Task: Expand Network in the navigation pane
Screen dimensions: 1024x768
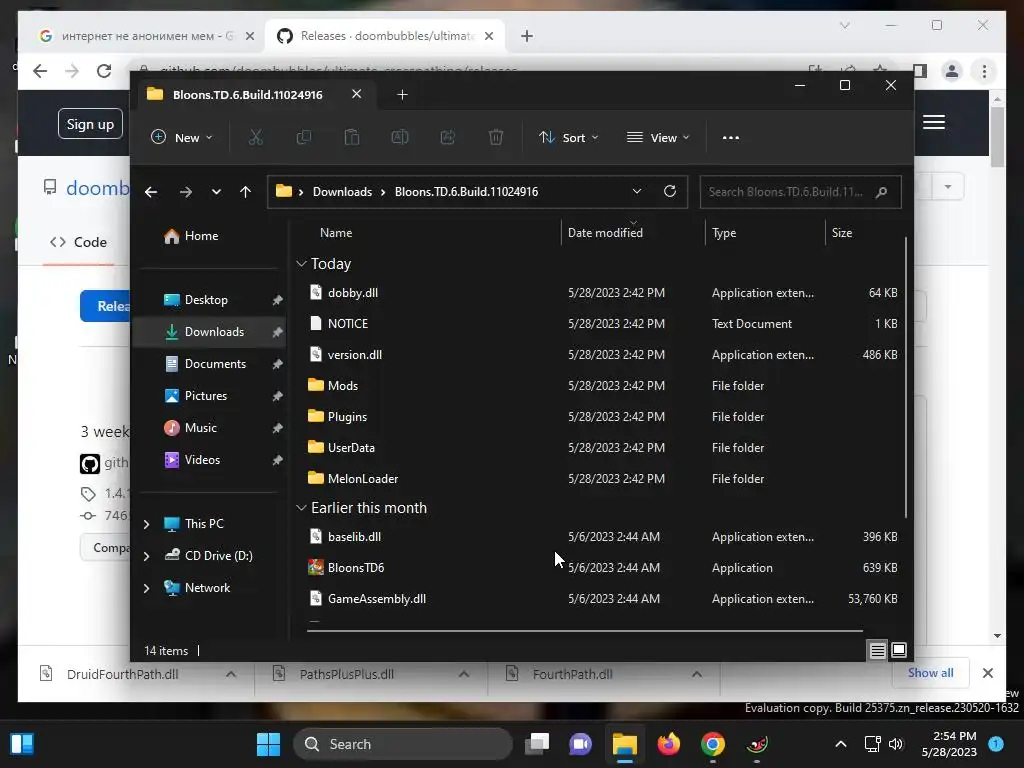Action: (146, 588)
